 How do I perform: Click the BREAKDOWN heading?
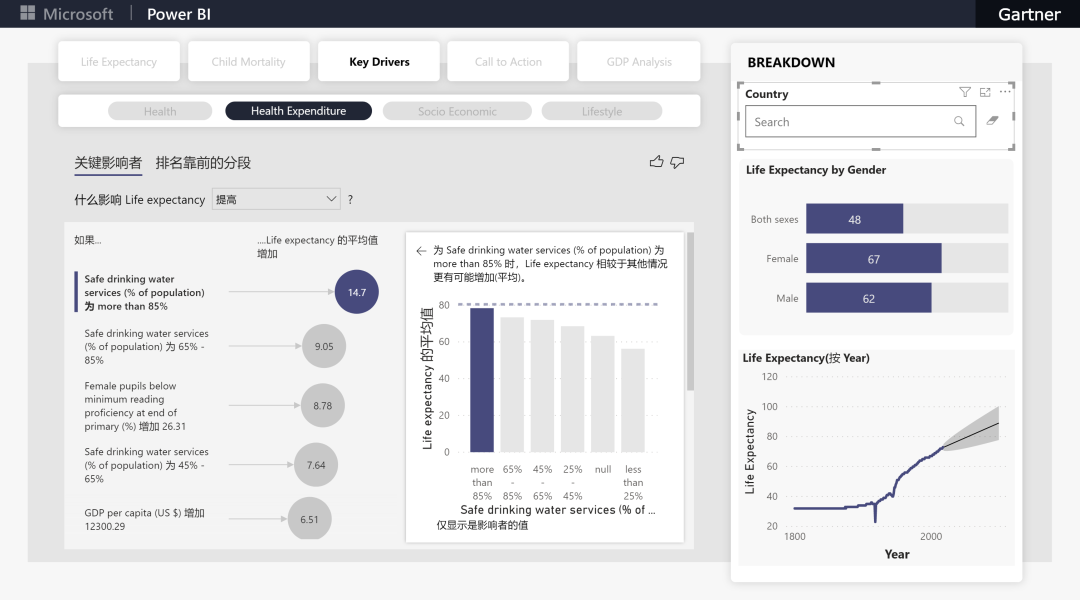coord(791,62)
